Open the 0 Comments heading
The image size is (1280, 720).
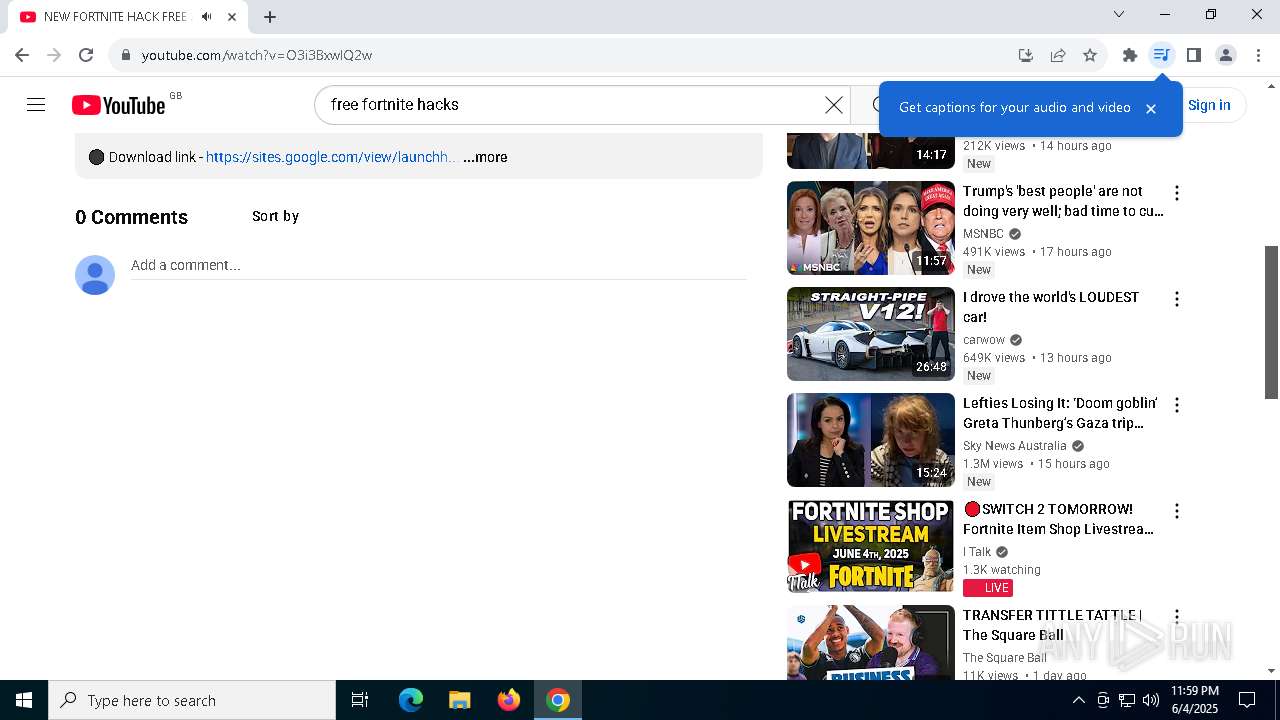(131, 217)
